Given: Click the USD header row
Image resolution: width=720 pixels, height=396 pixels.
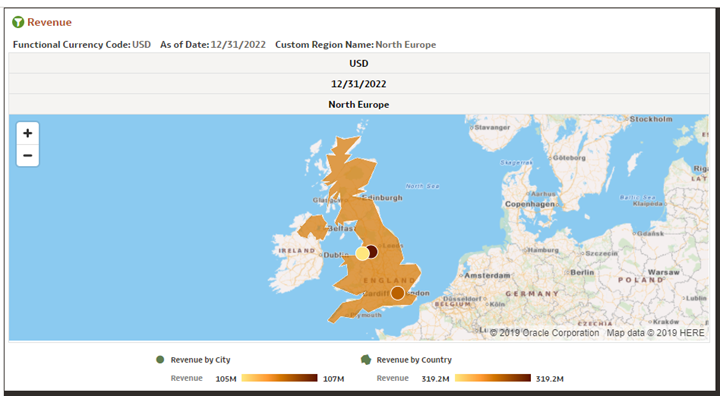Looking at the screenshot, I should (x=359, y=63).
